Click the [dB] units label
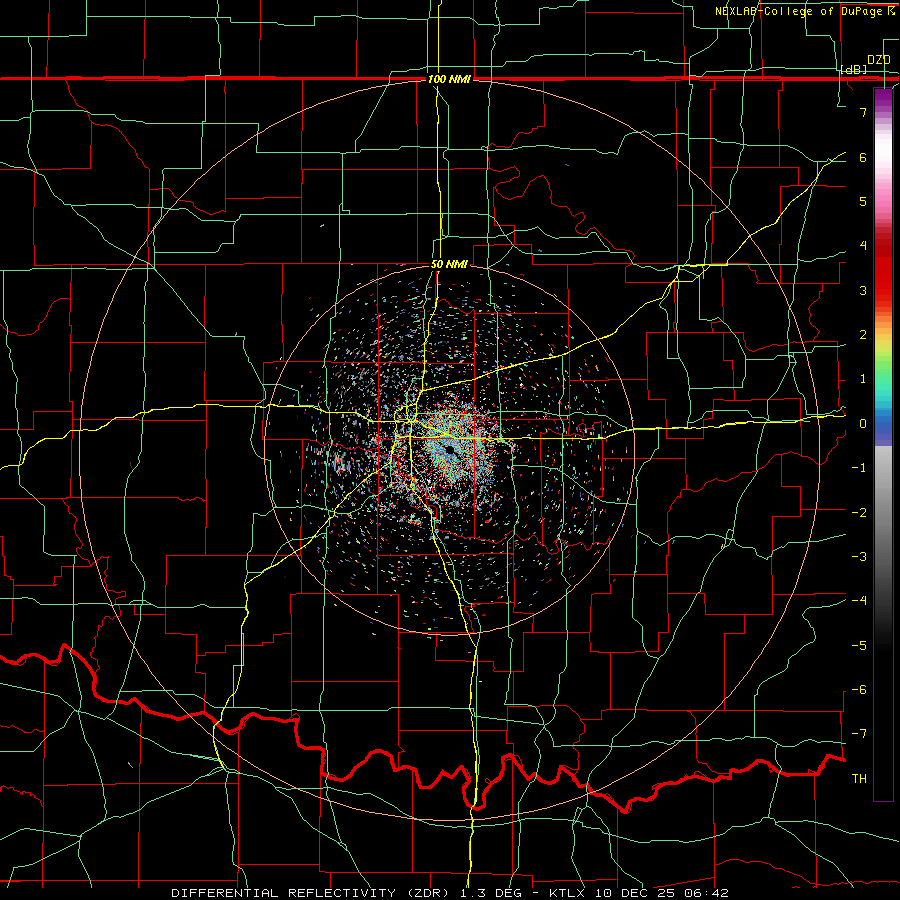Screen dimensions: 900x900 click(854, 69)
